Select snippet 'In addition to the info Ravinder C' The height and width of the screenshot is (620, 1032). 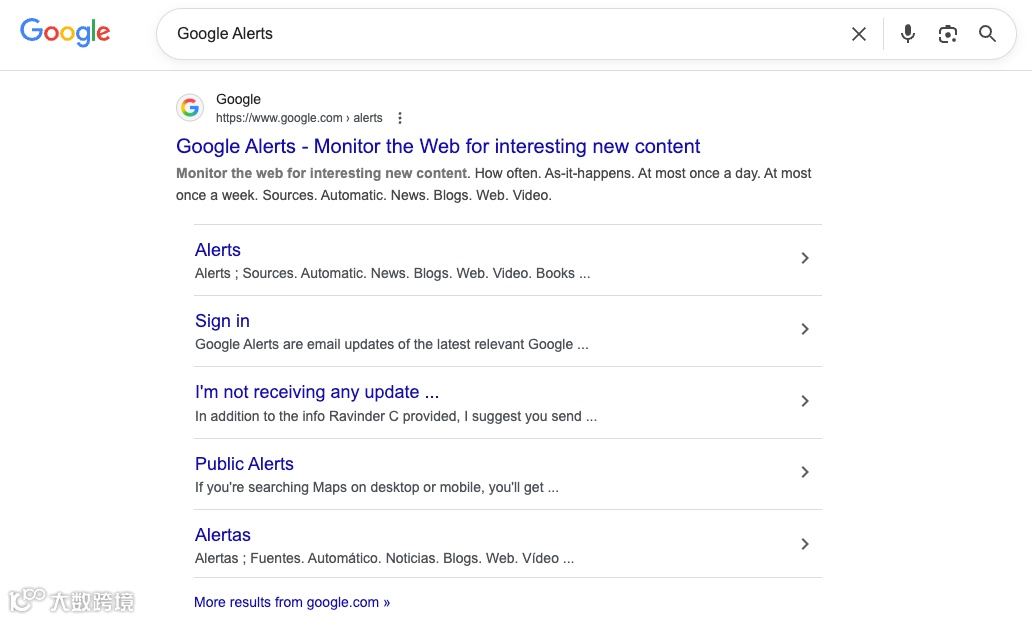pos(396,416)
